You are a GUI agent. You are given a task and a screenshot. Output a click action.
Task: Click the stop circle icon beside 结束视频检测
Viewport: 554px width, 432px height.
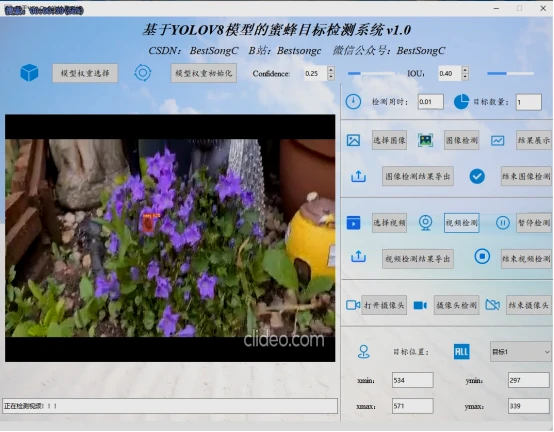pos(482,256)
